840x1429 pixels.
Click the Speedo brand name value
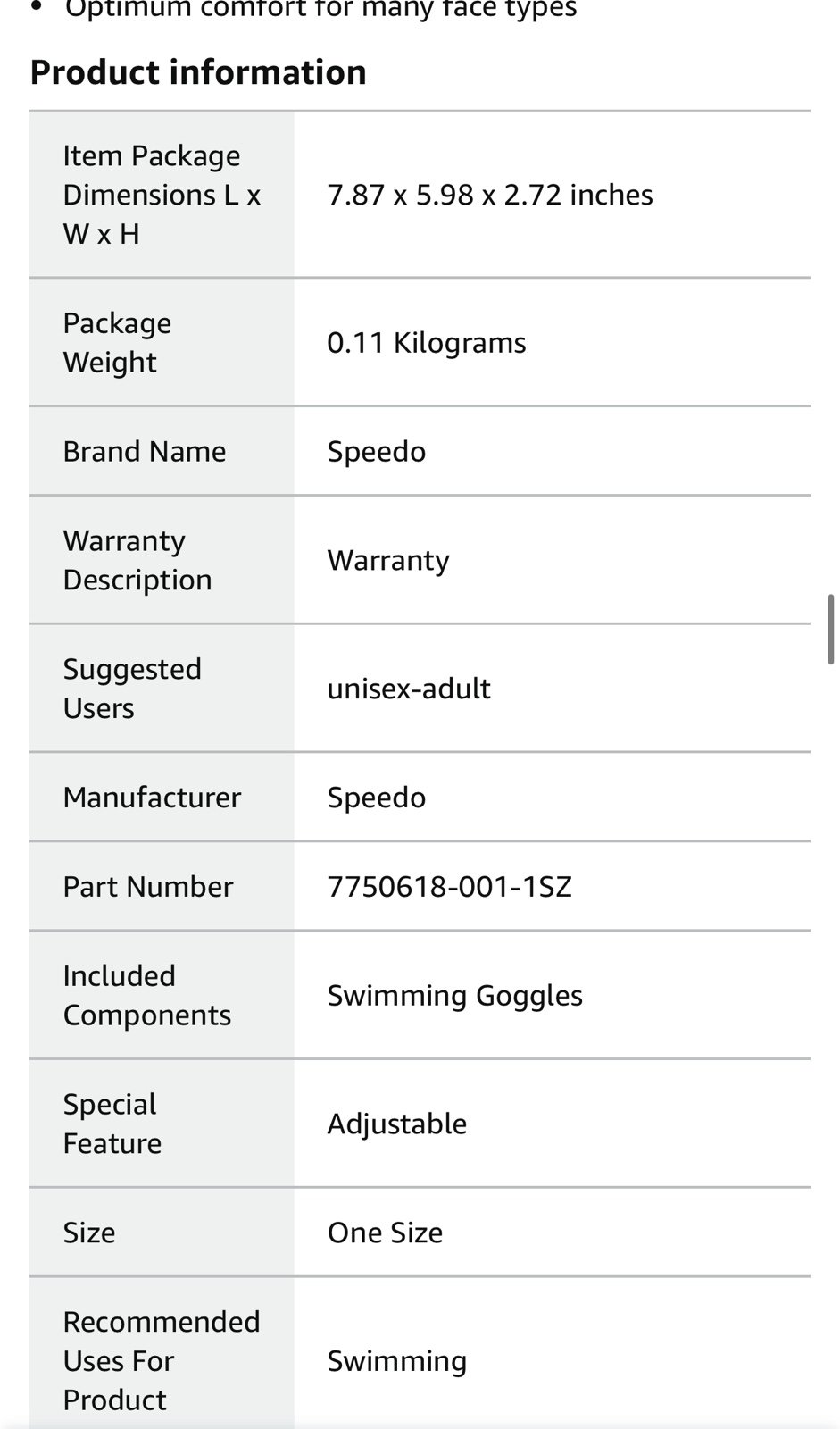tap(376, 452)
